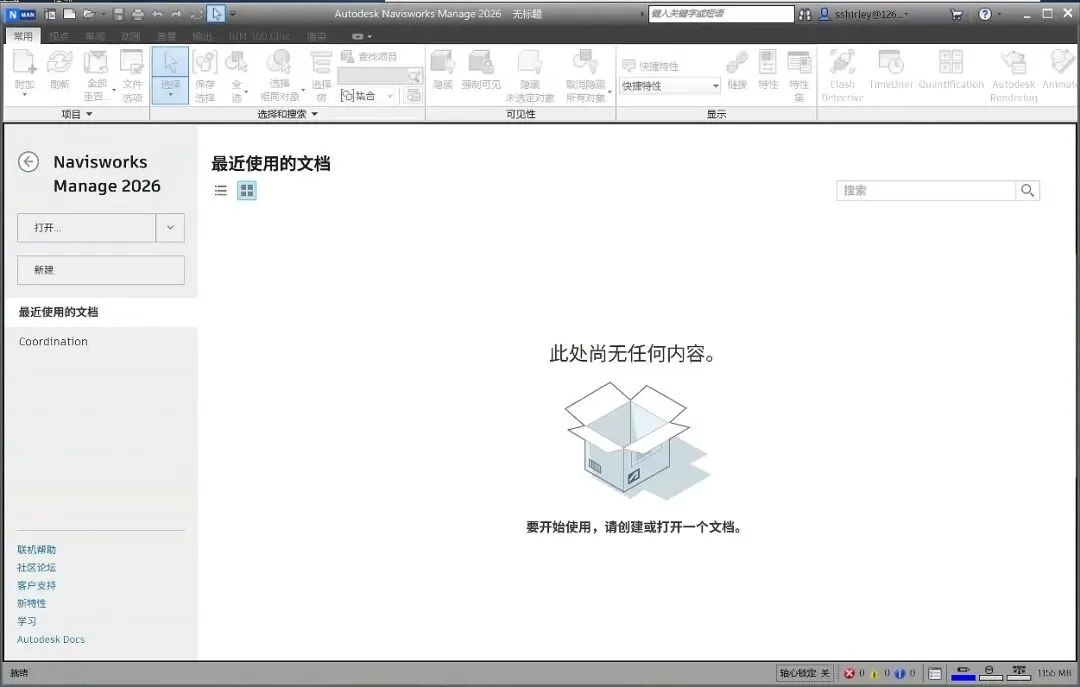
Task: Open the Clash Detective tool
Action: [842, 76]
